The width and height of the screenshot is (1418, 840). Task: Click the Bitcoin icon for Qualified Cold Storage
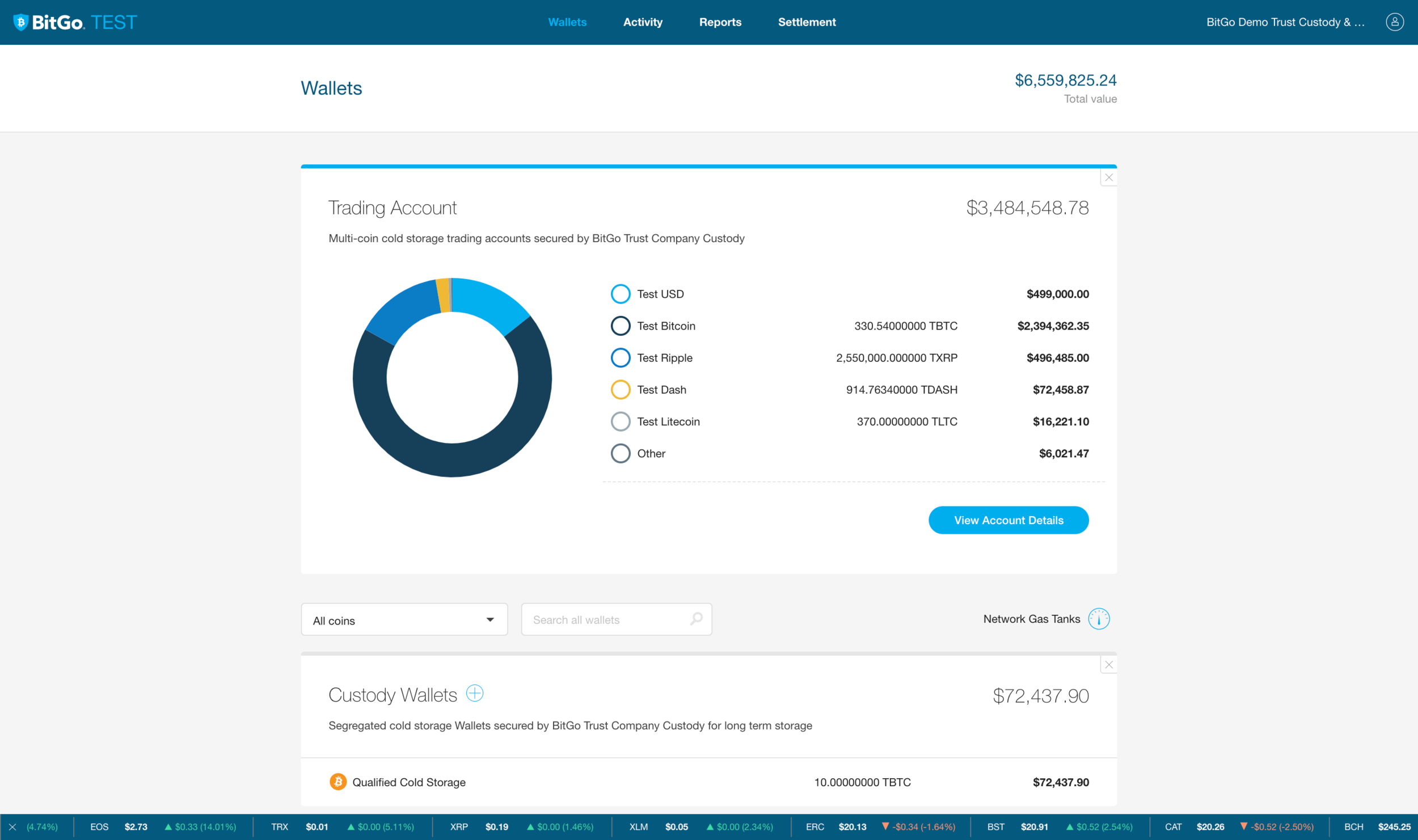point(338,782)
